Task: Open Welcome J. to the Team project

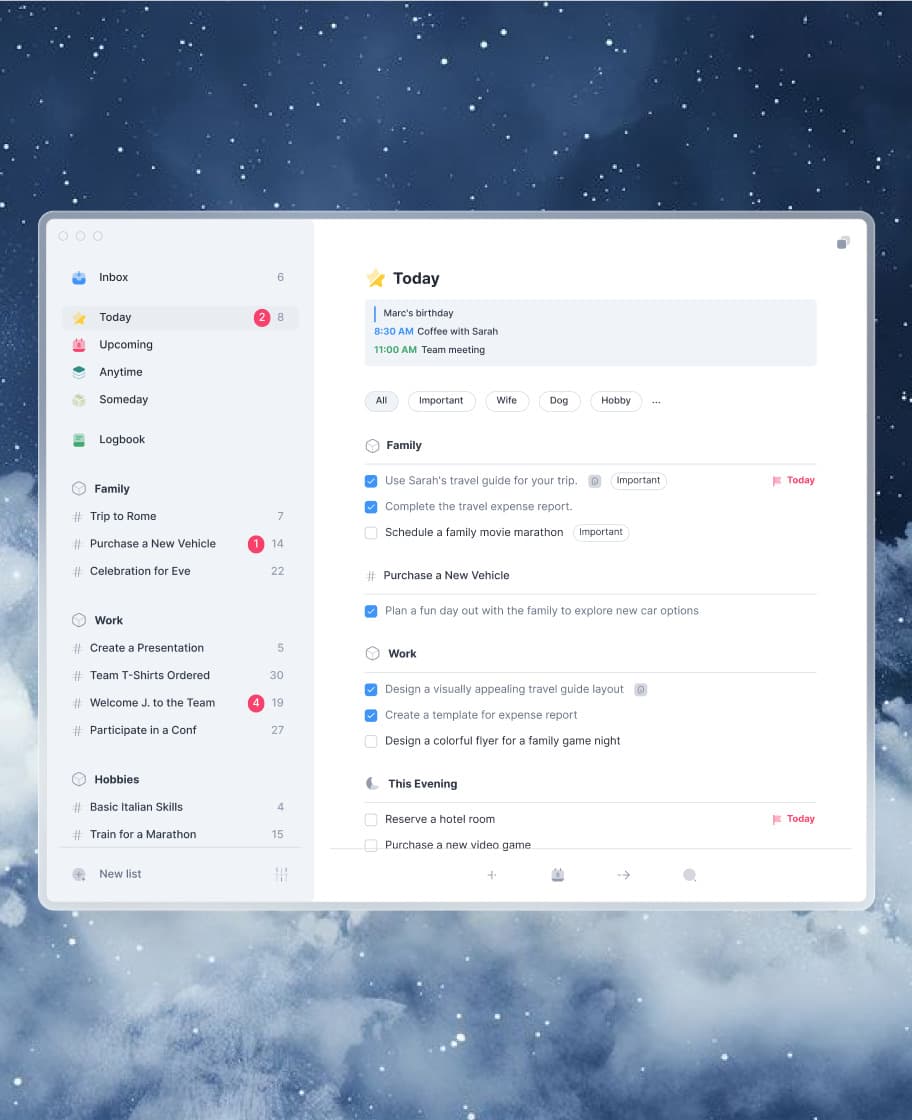Action: pyautogui.click(x=179, y=703)
